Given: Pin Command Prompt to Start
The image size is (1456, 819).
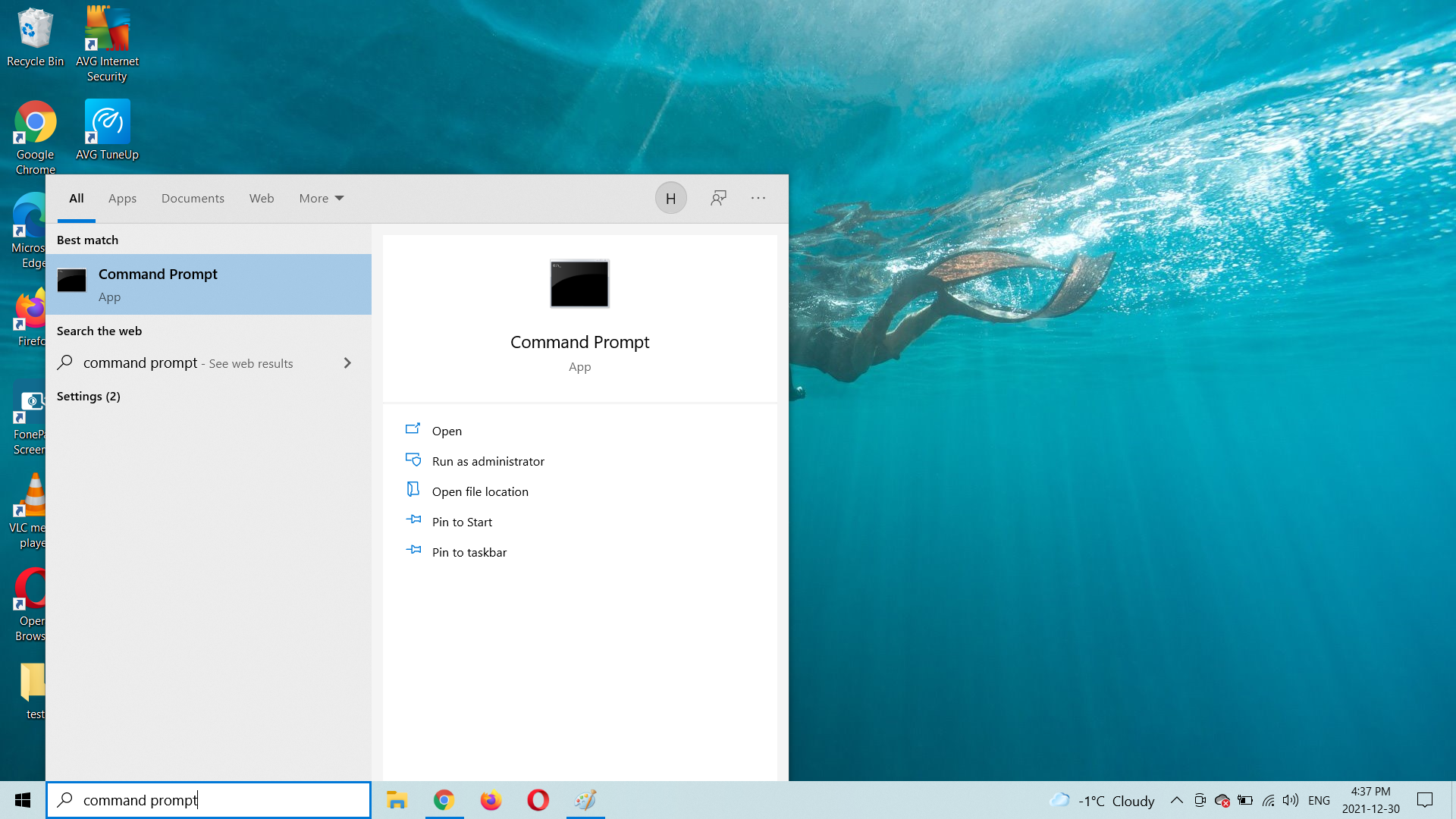Looking at the screenshot, I should click(462, 522).
